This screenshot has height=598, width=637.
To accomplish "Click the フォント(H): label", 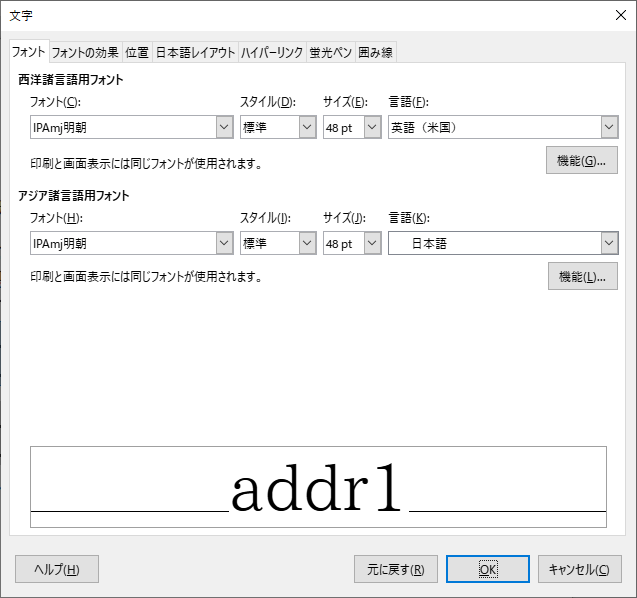I will click(x=56, y=218).
